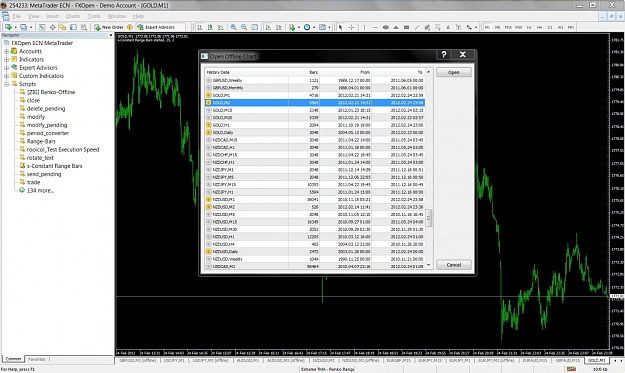Expand the Custom Indicators tree node

point(6,76)
